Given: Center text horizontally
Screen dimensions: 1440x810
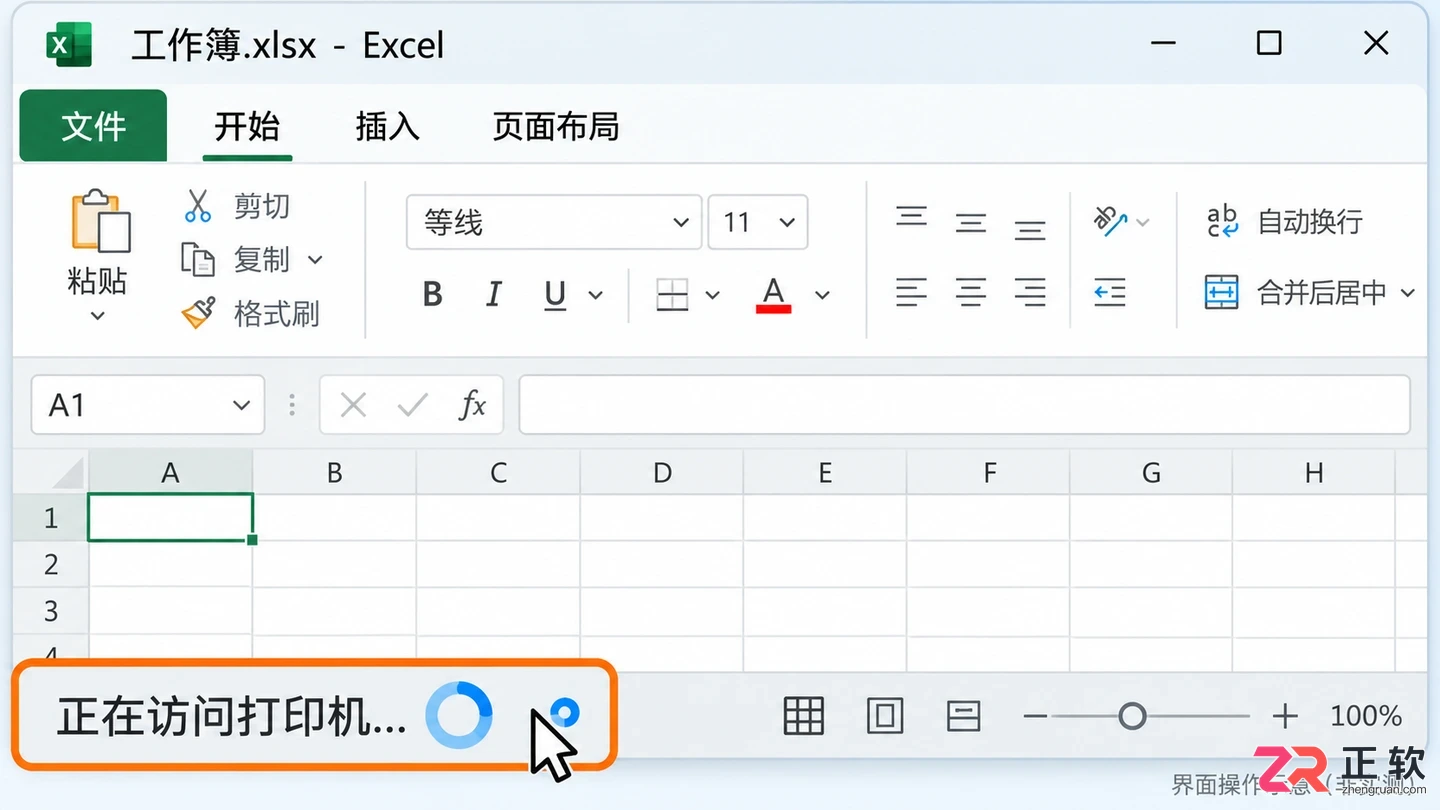Looking at the screenshot, I should click(x=971, y=293).
